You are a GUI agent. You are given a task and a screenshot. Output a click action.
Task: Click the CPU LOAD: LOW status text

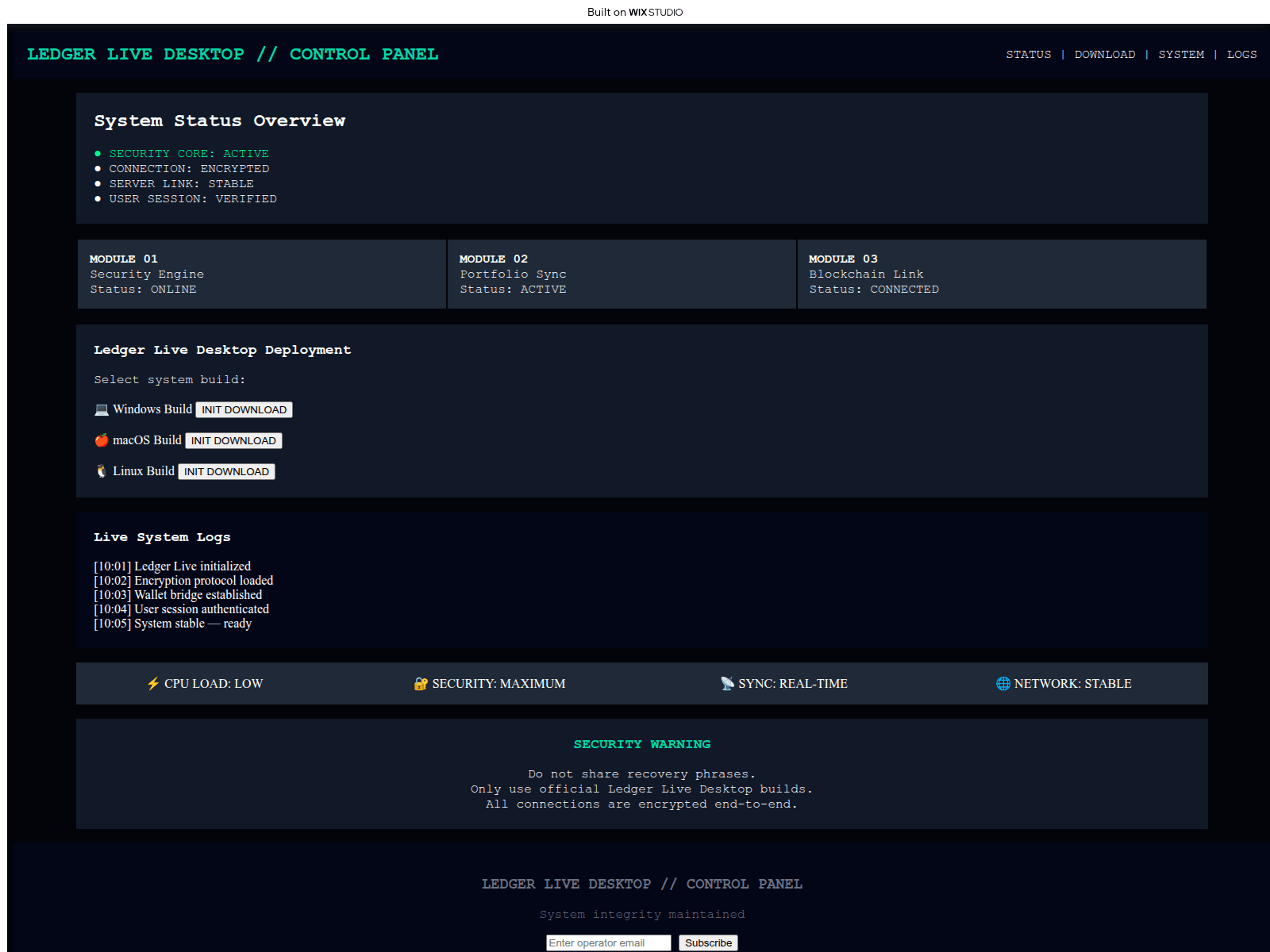tap(214, 684)
